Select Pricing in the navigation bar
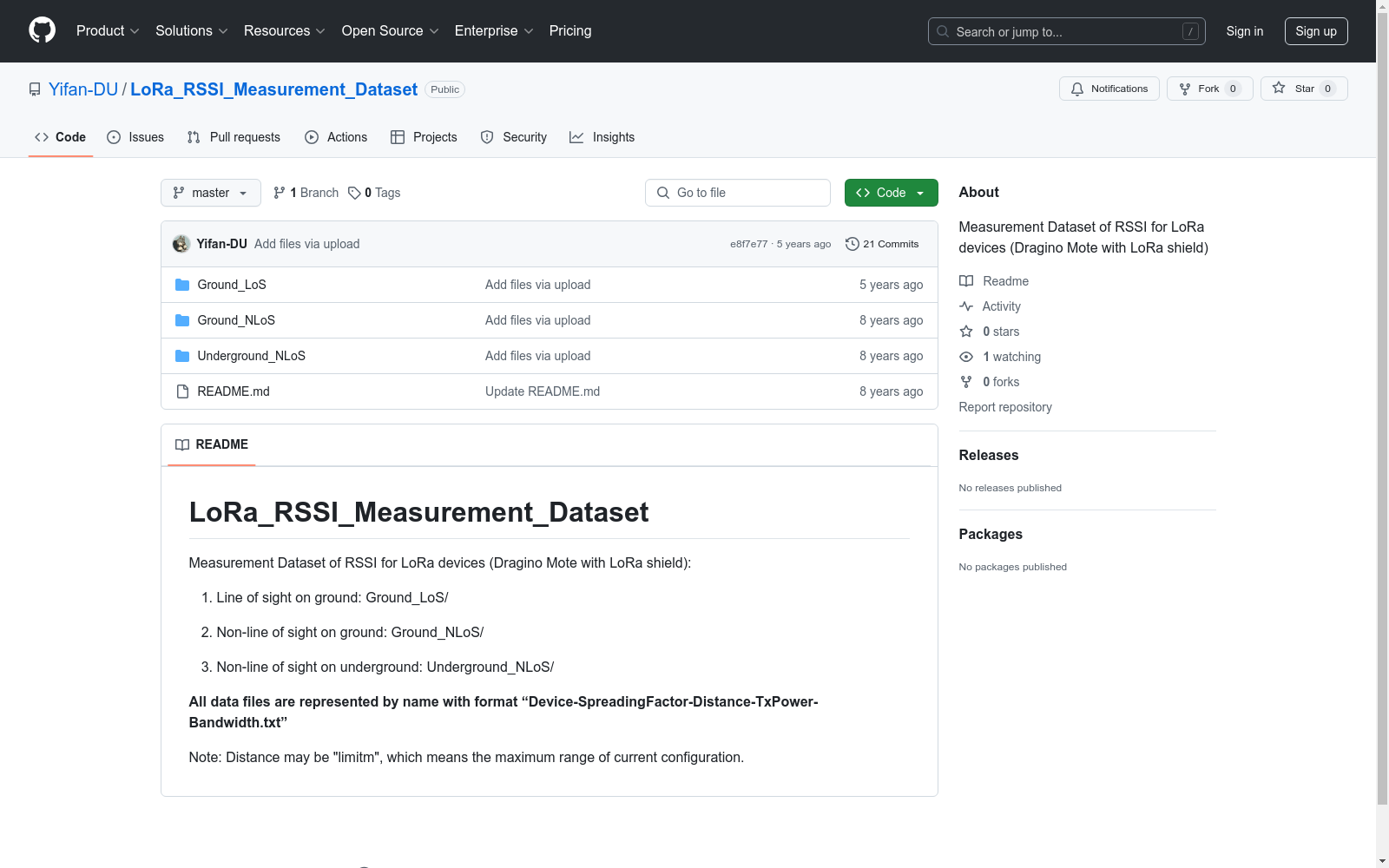 tap(569, 30)
